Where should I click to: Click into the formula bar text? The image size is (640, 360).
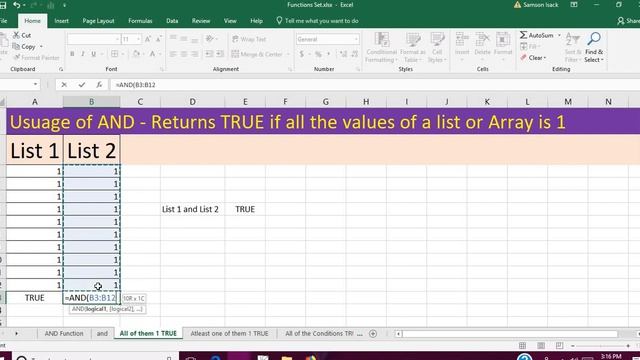coord(135,85)
